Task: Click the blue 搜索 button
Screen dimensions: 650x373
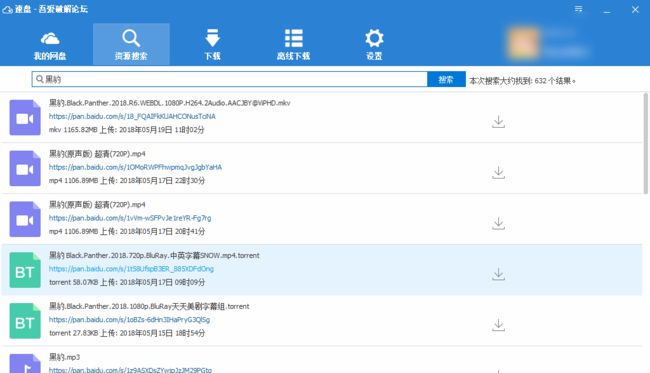Action: coord(446,79)
